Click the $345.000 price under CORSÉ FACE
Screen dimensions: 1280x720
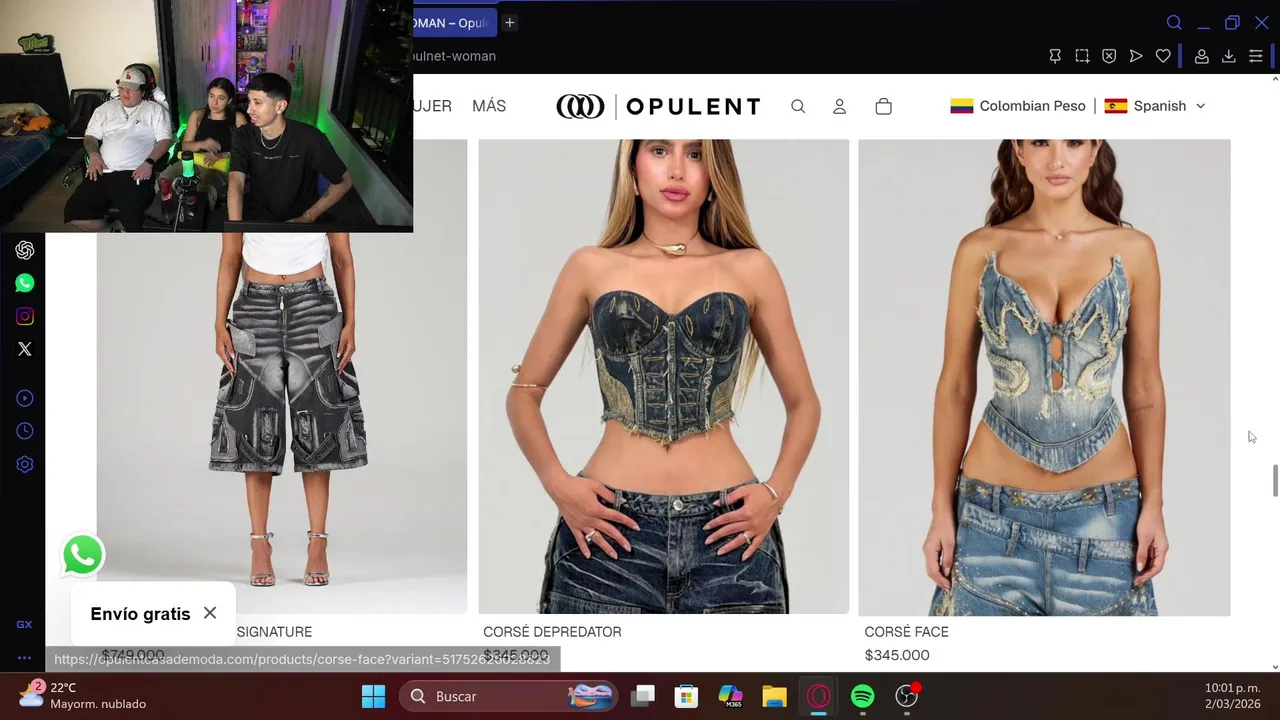pyautogui.click(x=897, y=655)
